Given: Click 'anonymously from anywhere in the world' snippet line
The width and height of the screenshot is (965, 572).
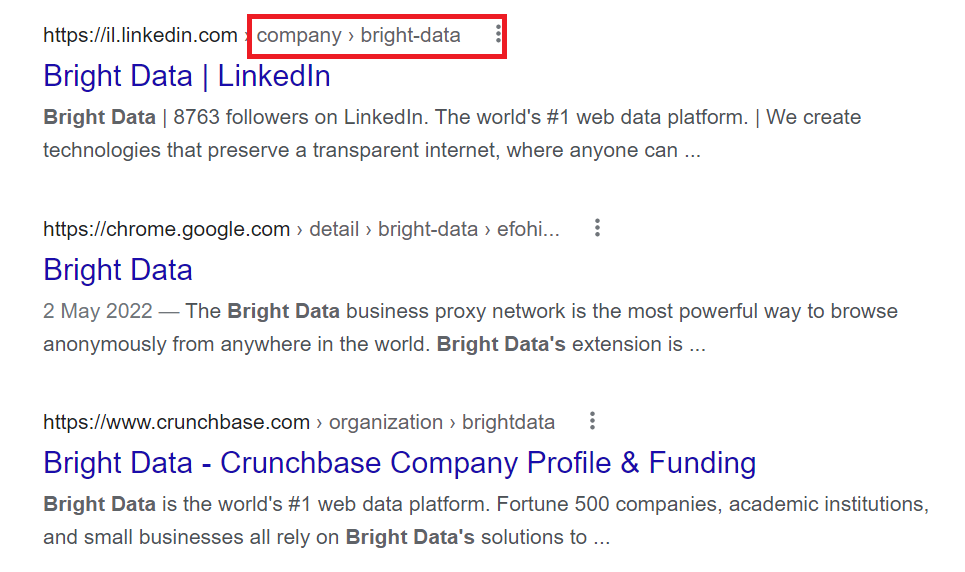Looking at the screenshot, I should [374, 344].
